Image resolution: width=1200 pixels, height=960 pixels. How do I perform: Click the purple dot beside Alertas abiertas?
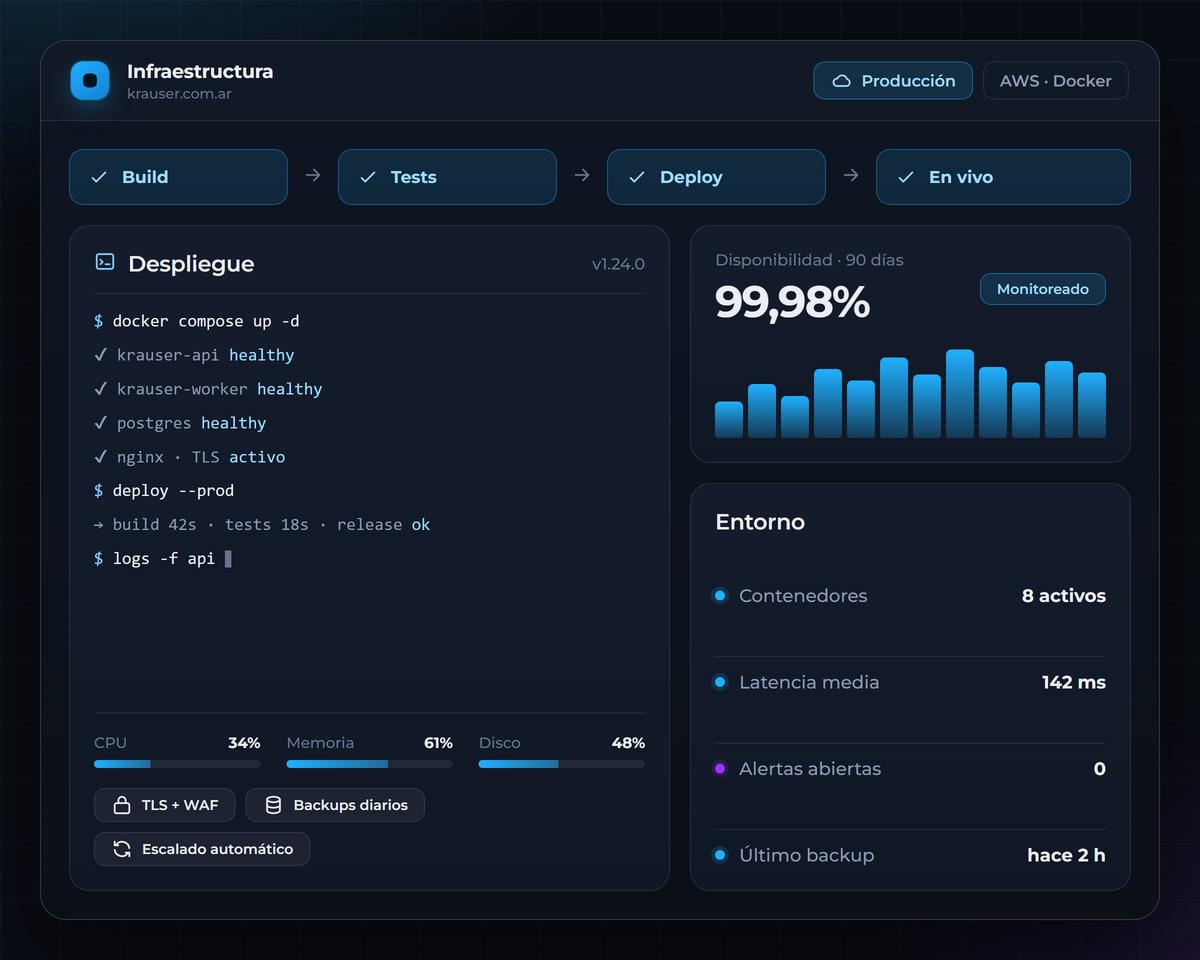click(x=720, y=769)
